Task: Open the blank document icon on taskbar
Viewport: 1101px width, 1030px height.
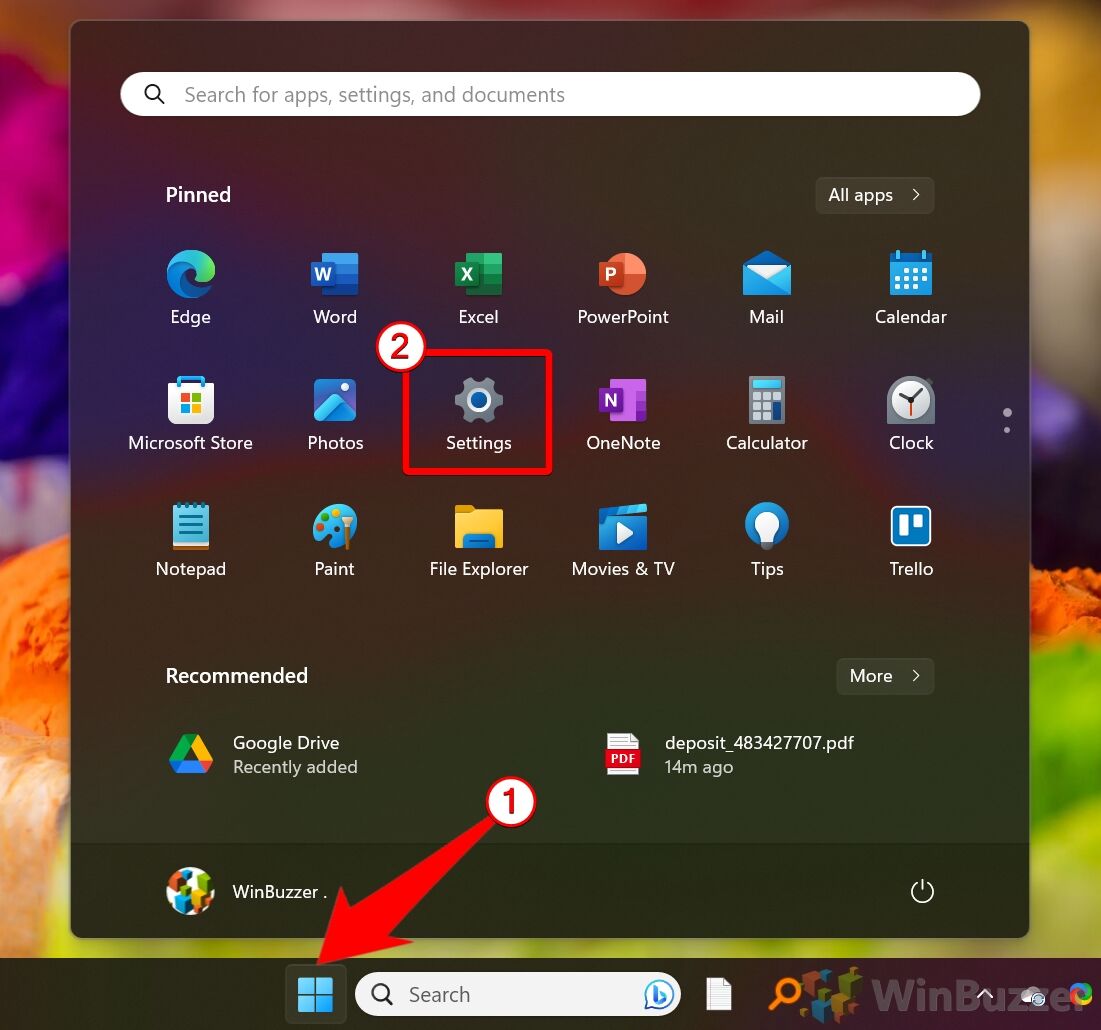Action: tap(718, 994)
